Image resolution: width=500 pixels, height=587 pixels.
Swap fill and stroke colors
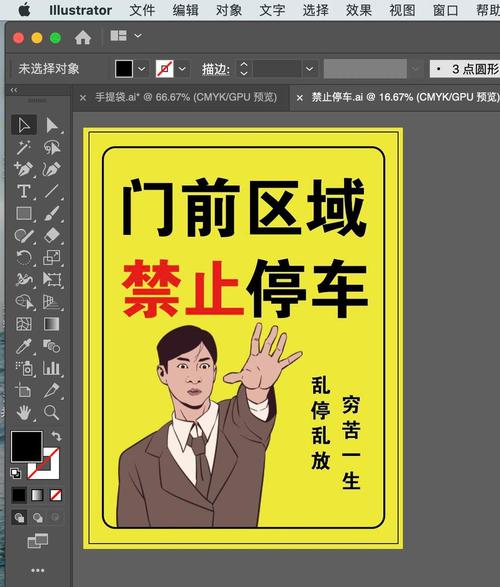[x=56, y=436]
